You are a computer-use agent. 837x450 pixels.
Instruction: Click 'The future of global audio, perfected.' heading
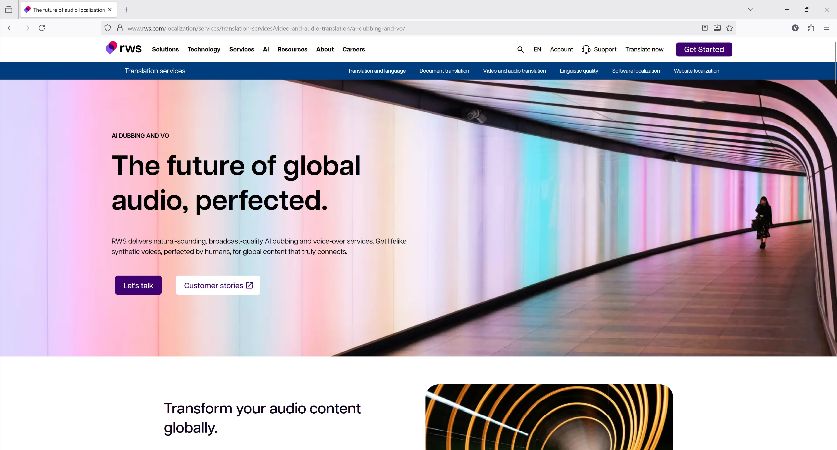[x=236, y=183]
